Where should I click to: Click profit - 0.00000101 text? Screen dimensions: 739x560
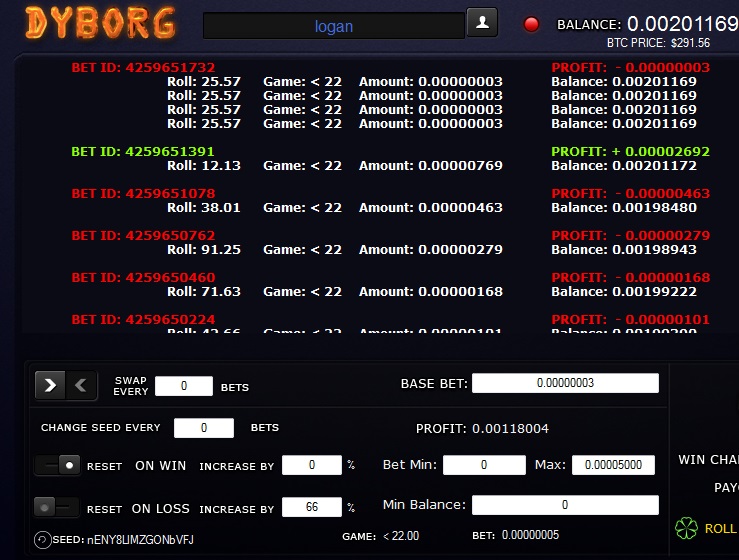[x=631, y=319]
